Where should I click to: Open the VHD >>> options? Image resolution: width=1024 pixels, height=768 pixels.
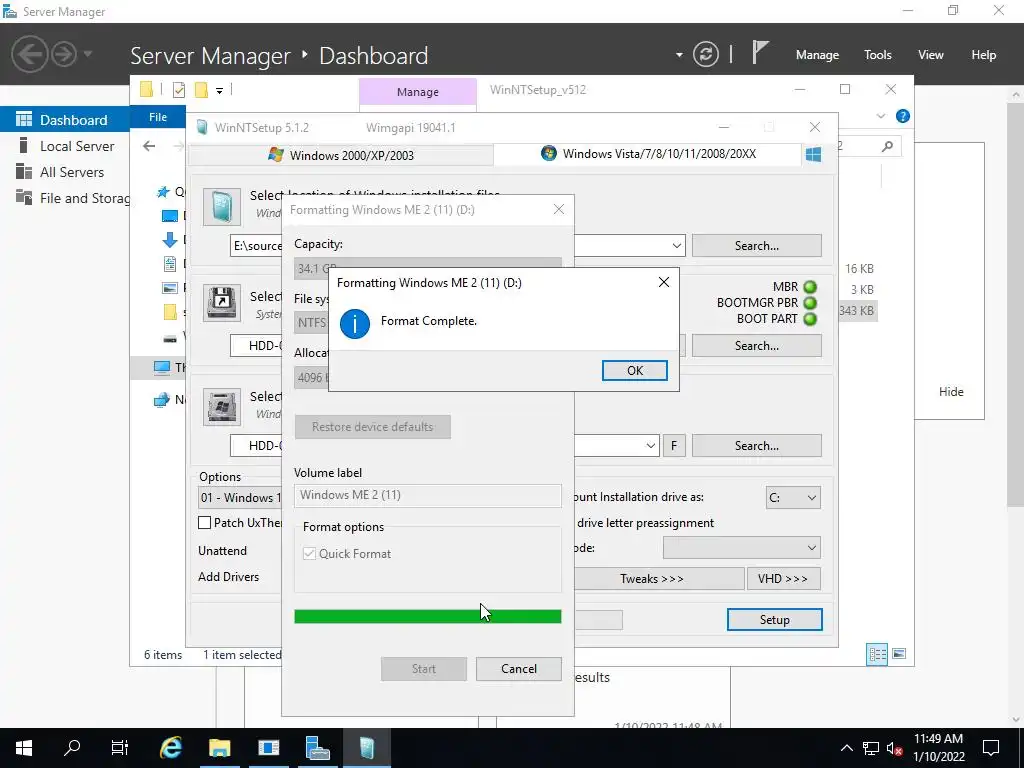coord(783,579)
